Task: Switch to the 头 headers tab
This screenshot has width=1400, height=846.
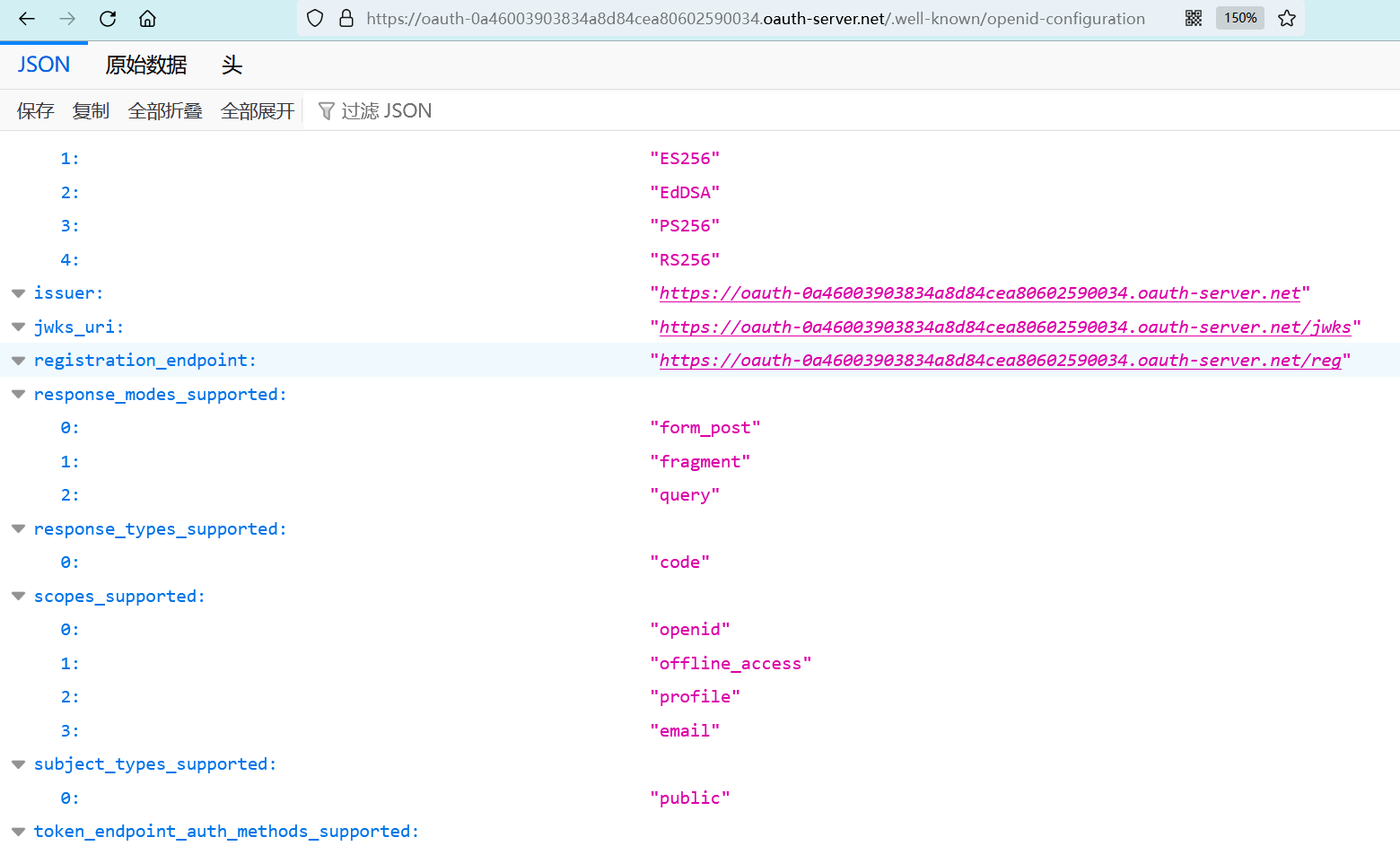Action: pos(232,65)
